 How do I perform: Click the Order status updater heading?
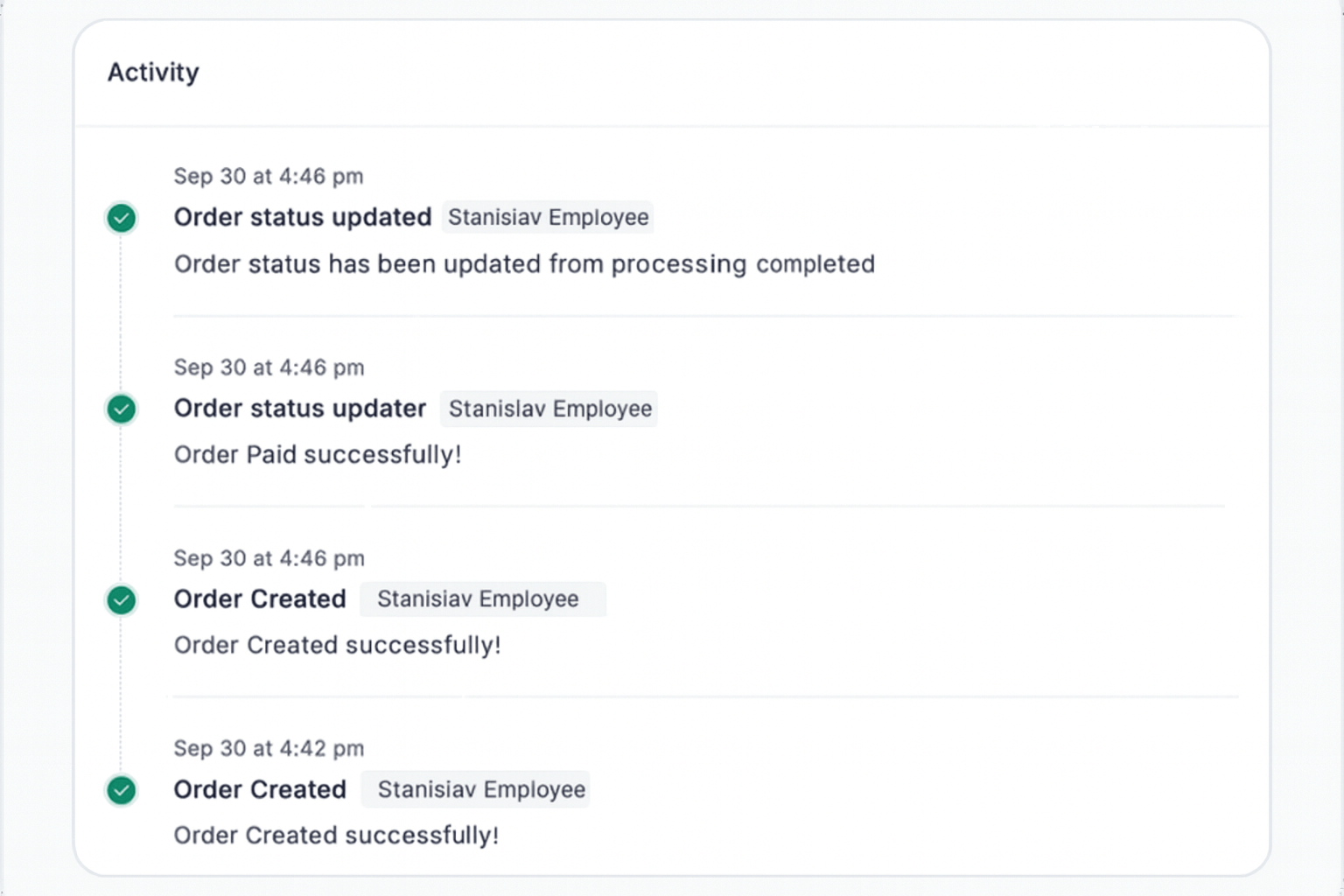click(299, 408)
